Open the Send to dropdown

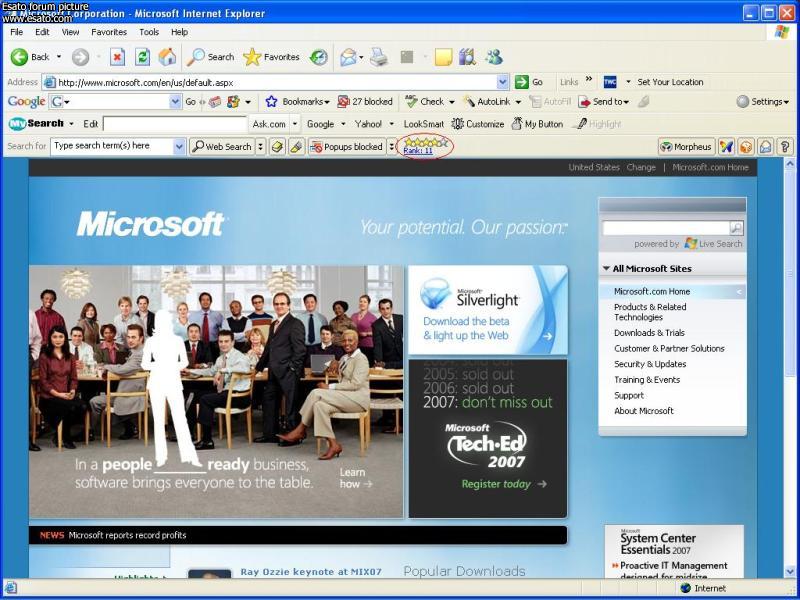[604, 102]
